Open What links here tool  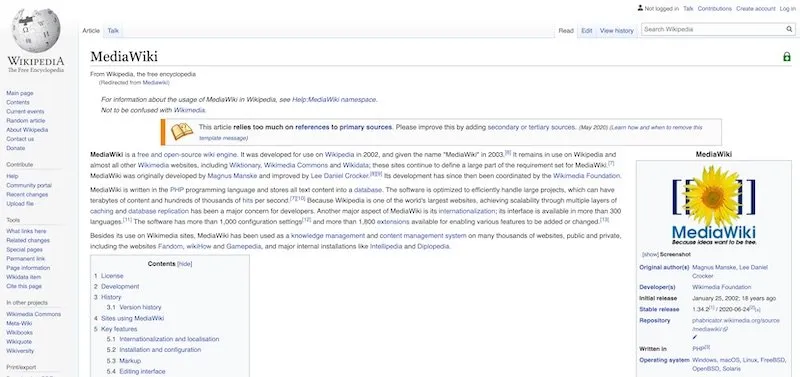pyautogui.click(x=26, y=232)
